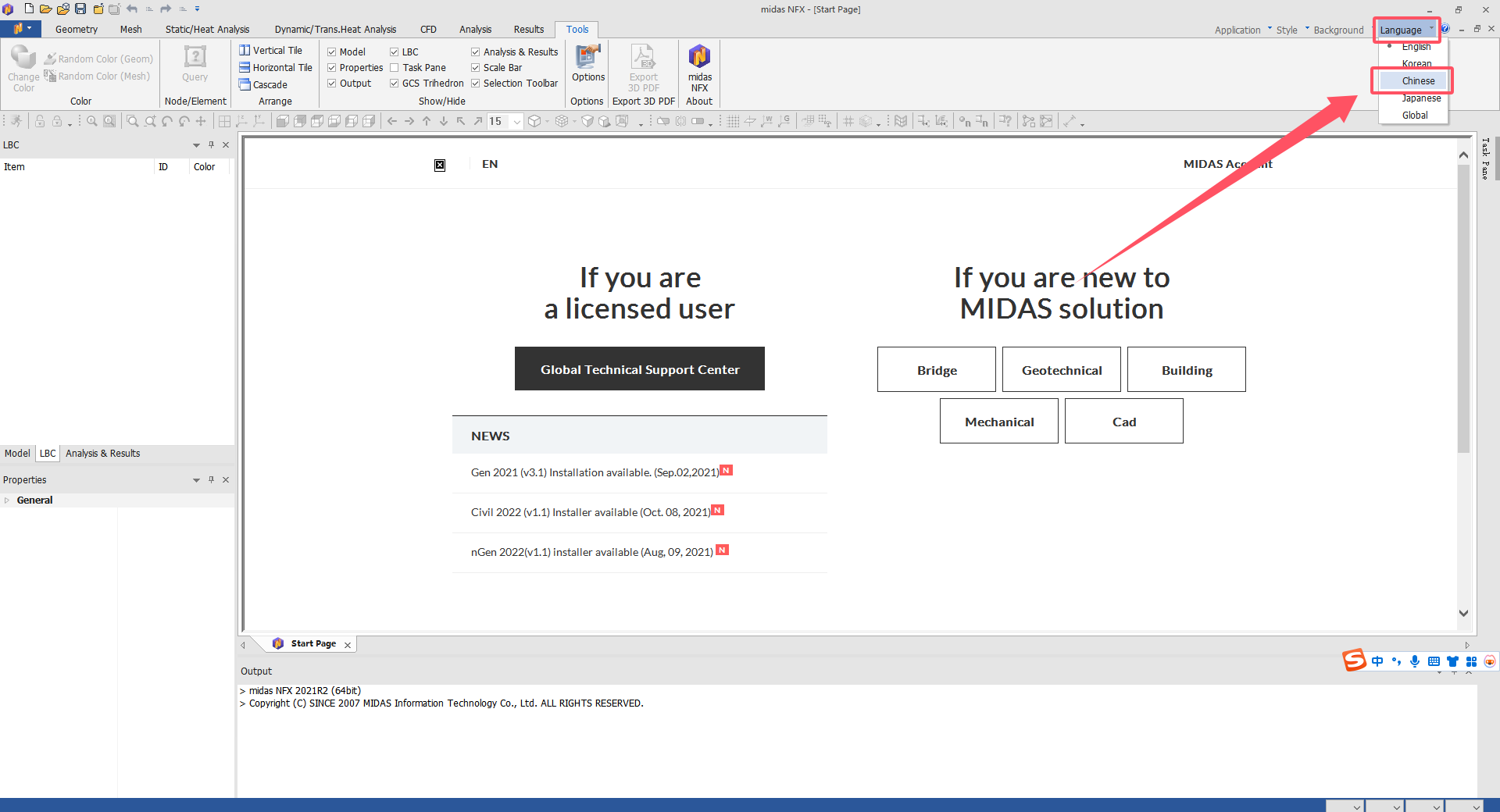
Task: Click the Query node/element icon
Action: 195,63
